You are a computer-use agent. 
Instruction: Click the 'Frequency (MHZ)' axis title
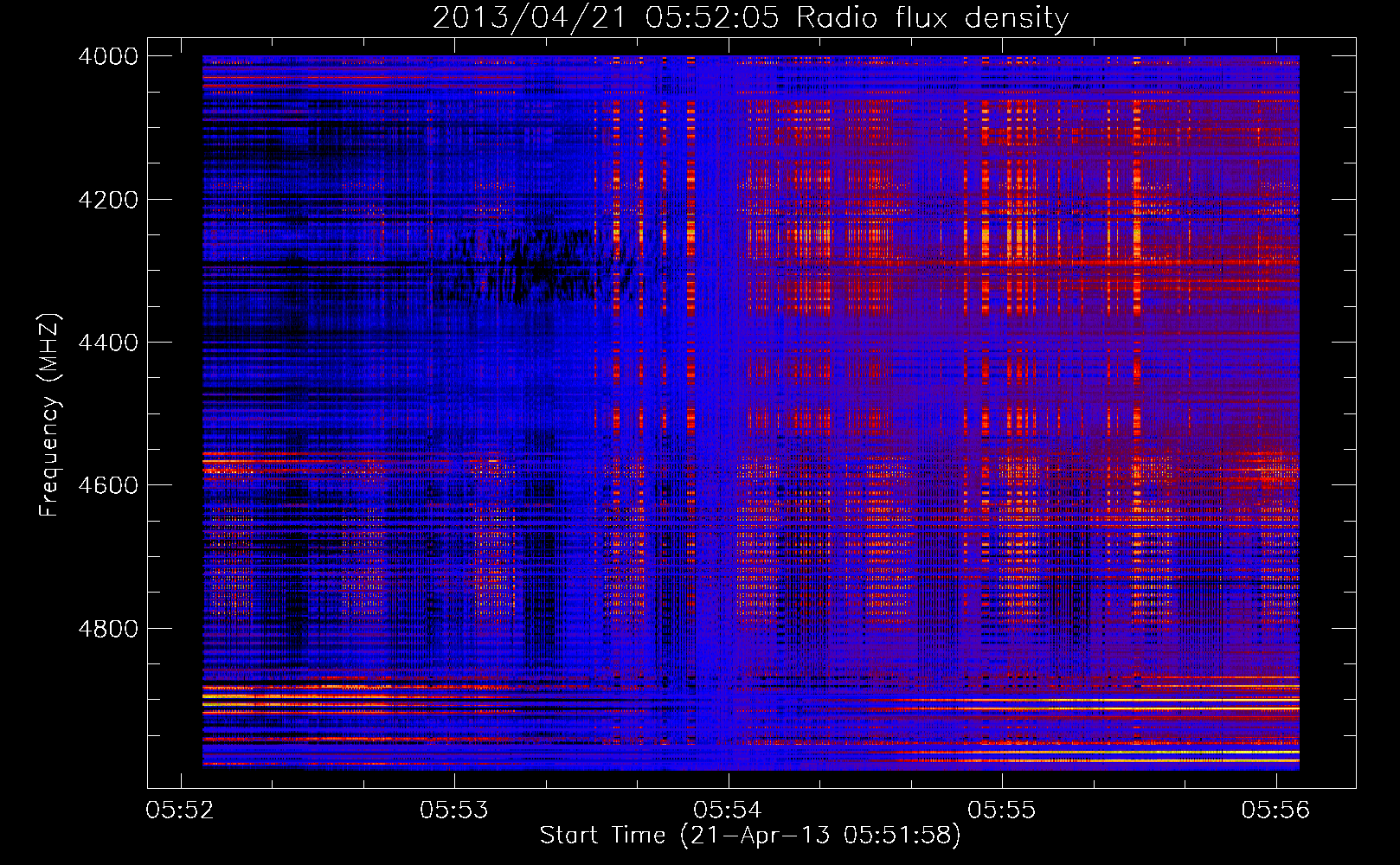[48, 415]
